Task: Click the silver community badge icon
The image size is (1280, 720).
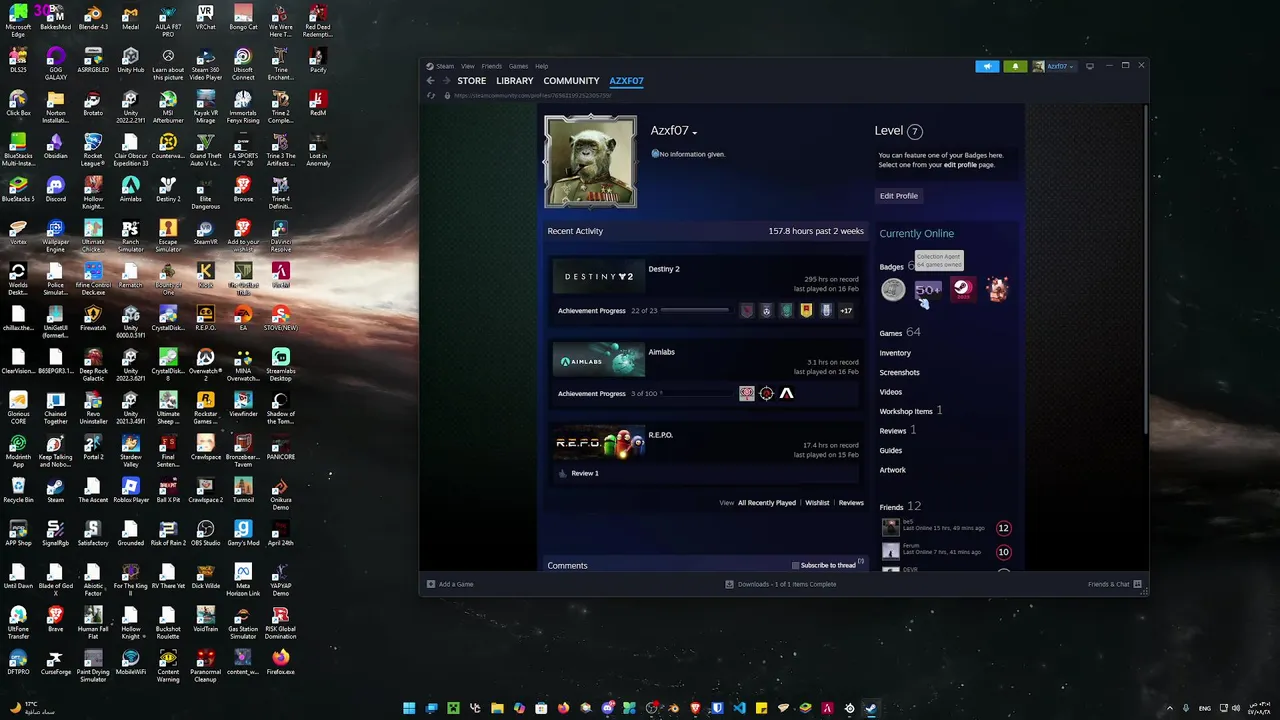Action: (893, 290)
